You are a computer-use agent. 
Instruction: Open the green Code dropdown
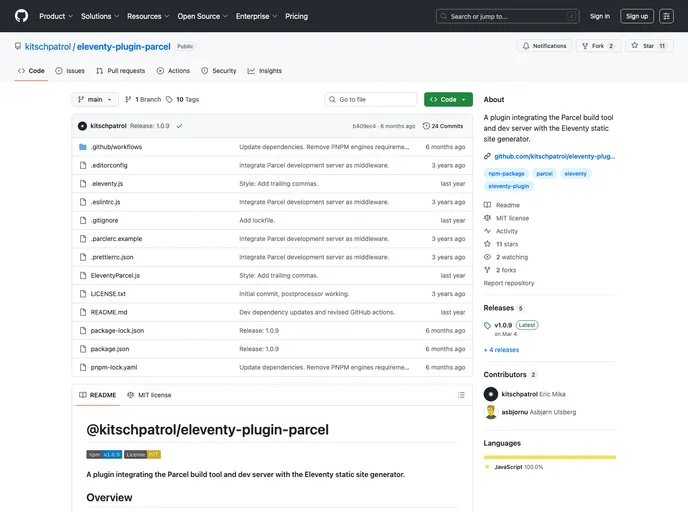[448, 100]
